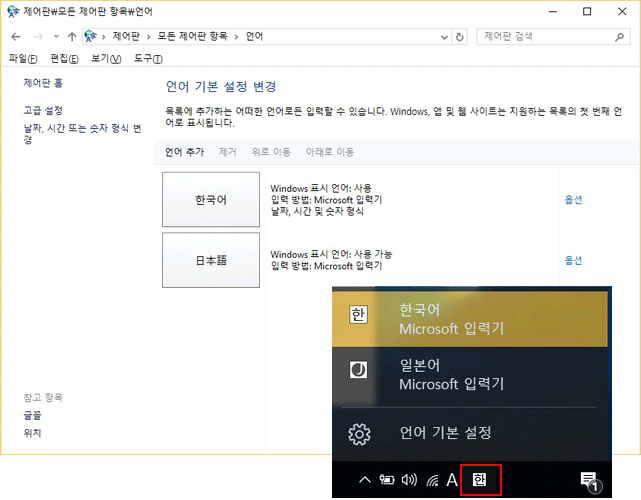Expand chevron after 제어판 breadcrumb
The image size is (641, 500).
(148, 37)
